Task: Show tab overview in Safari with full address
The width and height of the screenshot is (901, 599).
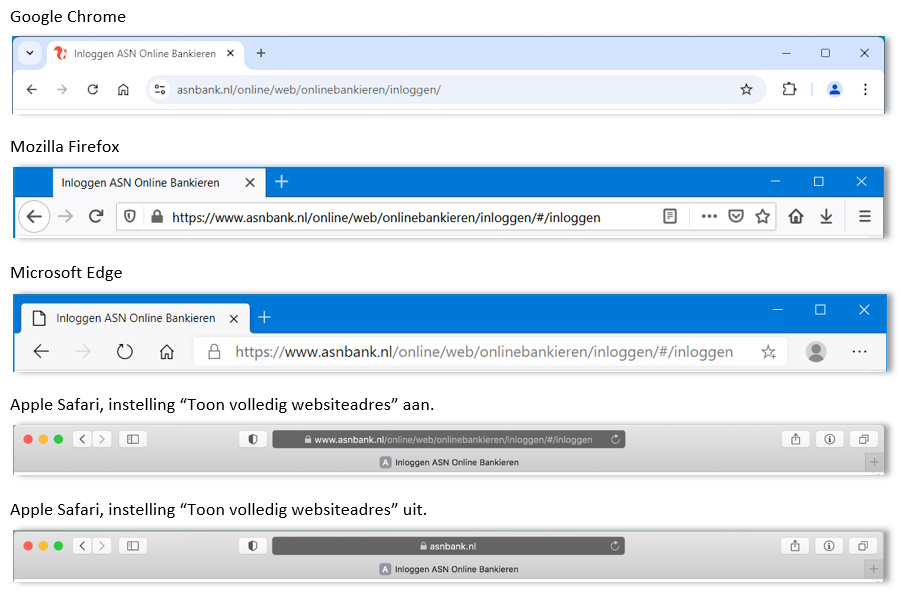Action: (863, 439)
